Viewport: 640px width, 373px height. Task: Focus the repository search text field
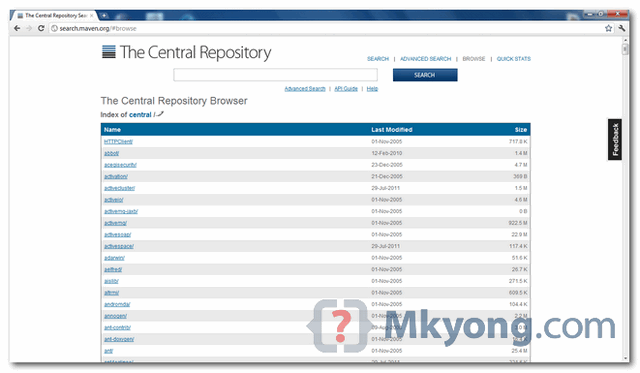(x=275, y=75)
